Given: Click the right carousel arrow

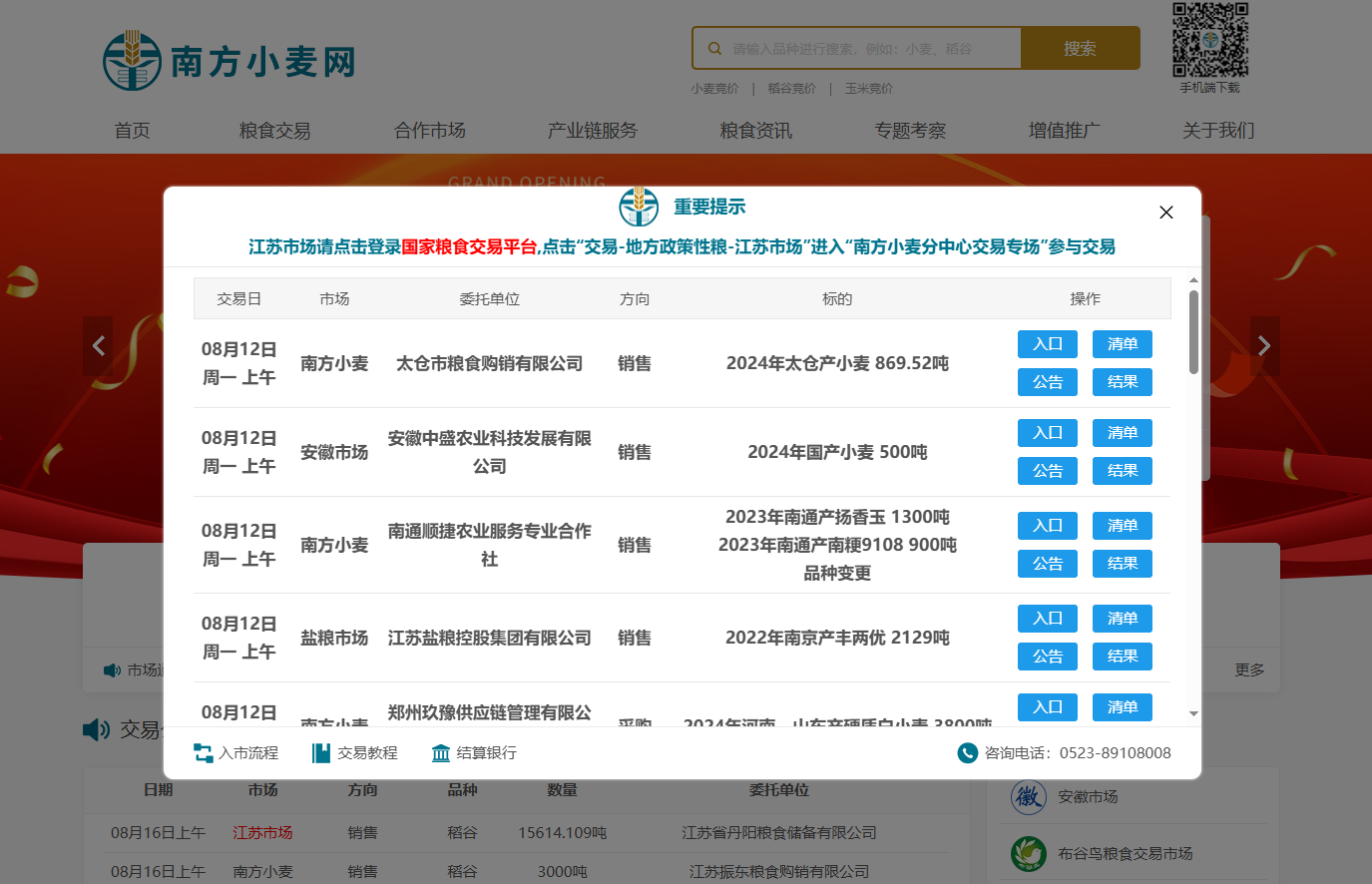Looking at the screenshot, I should (x=1263, y=345).
